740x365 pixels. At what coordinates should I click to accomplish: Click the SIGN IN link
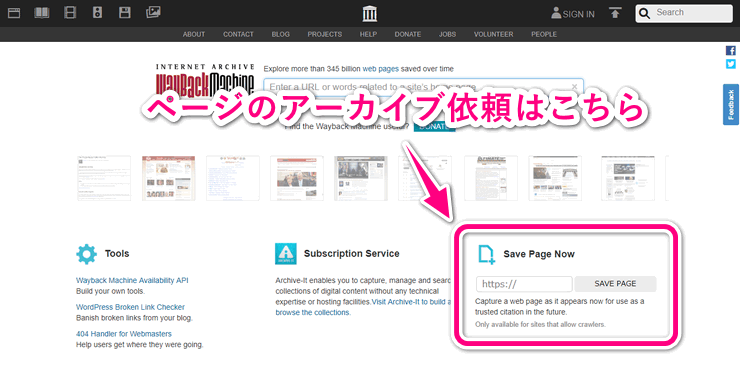coord(579,15)
